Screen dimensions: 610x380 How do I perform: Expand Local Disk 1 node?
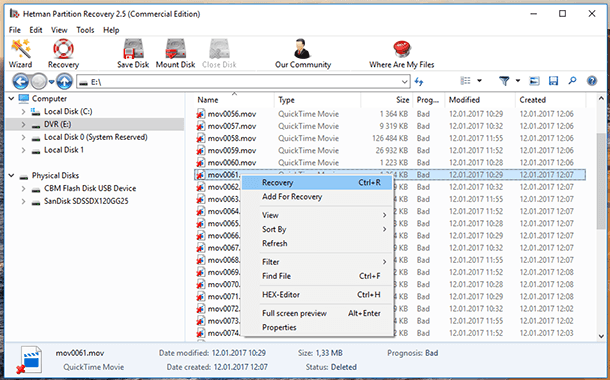pos(23,151)
